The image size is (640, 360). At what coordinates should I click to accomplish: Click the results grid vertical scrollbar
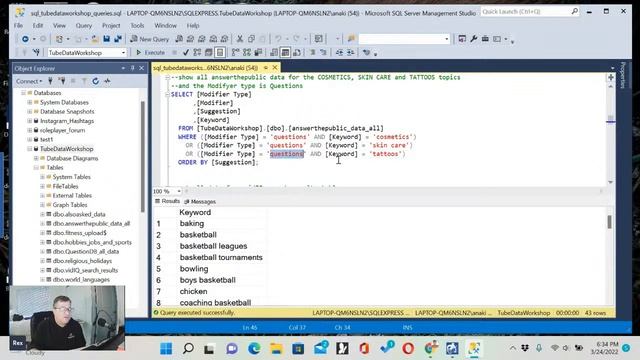tap(609, 222)
